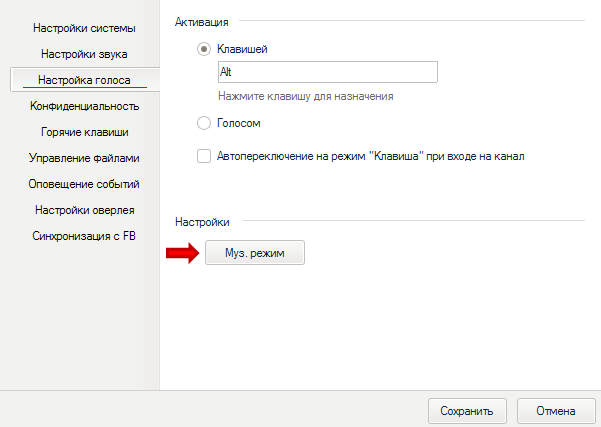Select the Клавишей radio button
Viewport: 601px width, 427px height.
tap(204, 49)
